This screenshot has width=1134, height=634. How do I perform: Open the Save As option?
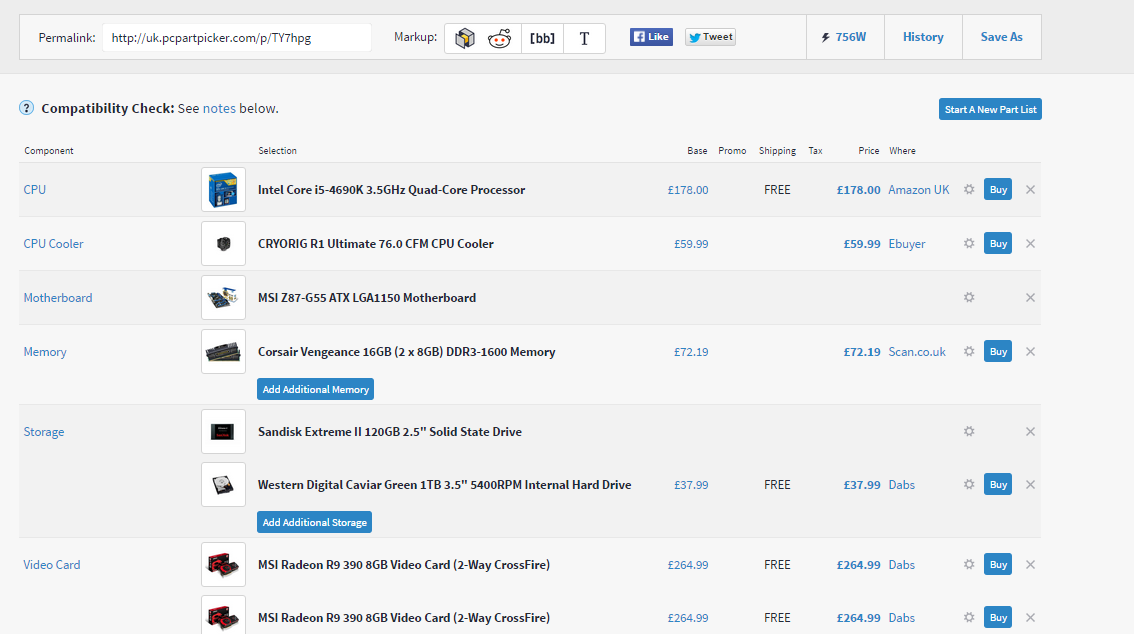(x=1002, y=37)
